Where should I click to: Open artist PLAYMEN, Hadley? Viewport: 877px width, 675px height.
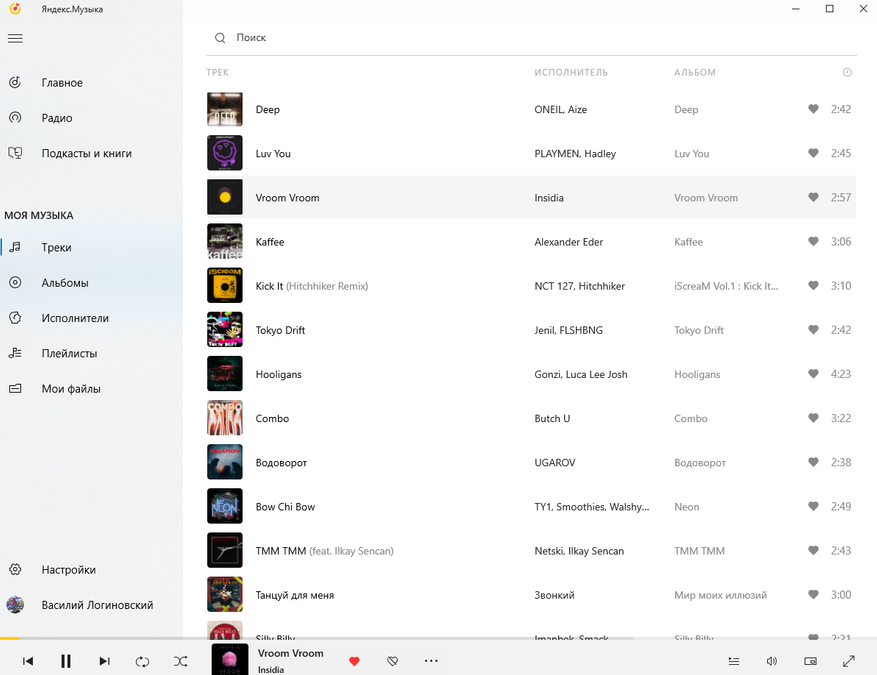pyautogui.click(x=575, y=154)
